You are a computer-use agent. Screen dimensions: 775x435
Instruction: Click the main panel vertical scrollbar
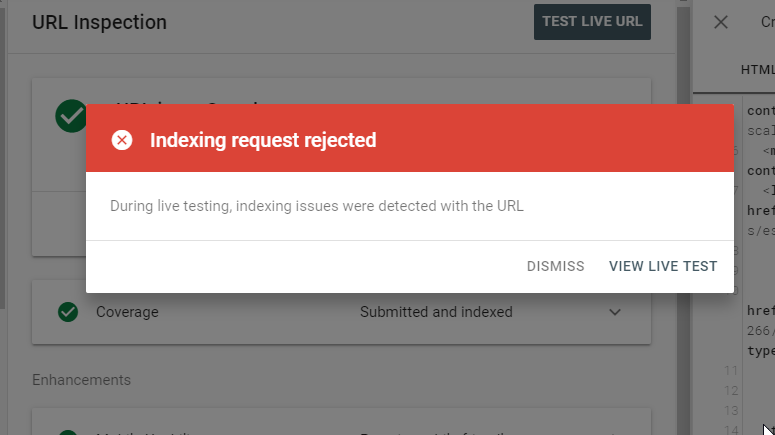pyautogui.click(x=684, y=218)
